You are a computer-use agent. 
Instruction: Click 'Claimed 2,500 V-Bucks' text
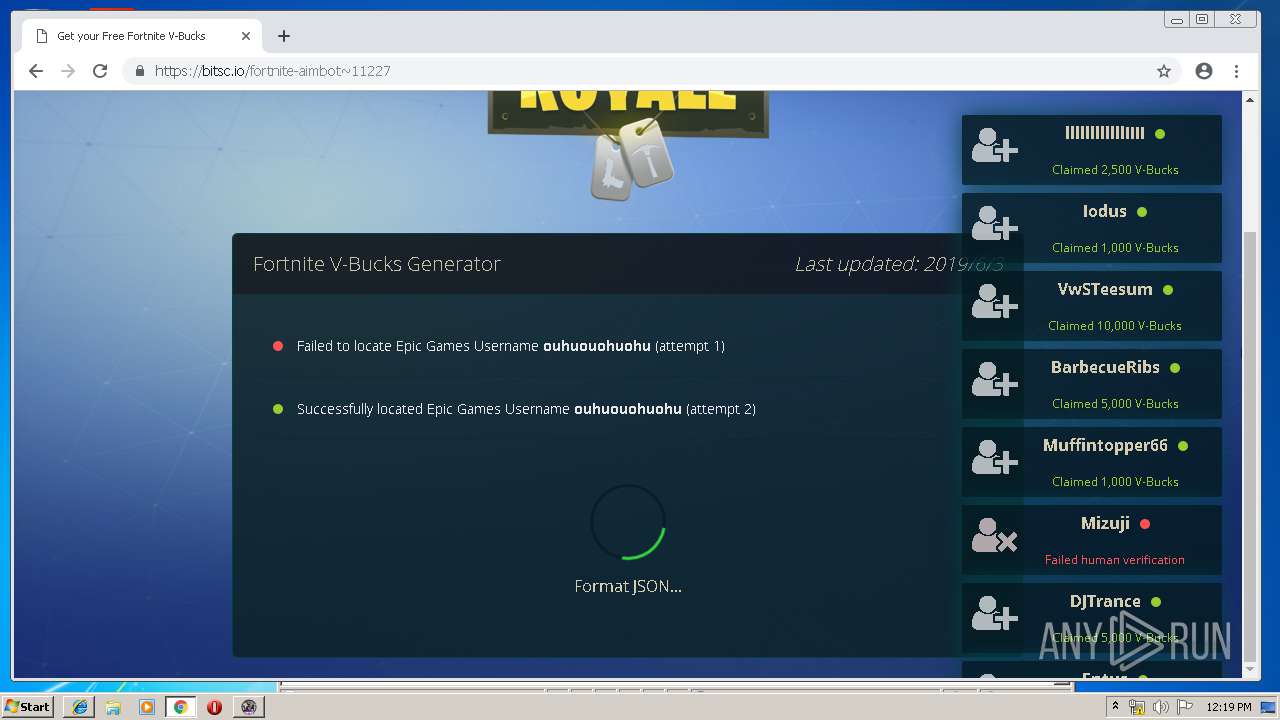point(1115,170)
